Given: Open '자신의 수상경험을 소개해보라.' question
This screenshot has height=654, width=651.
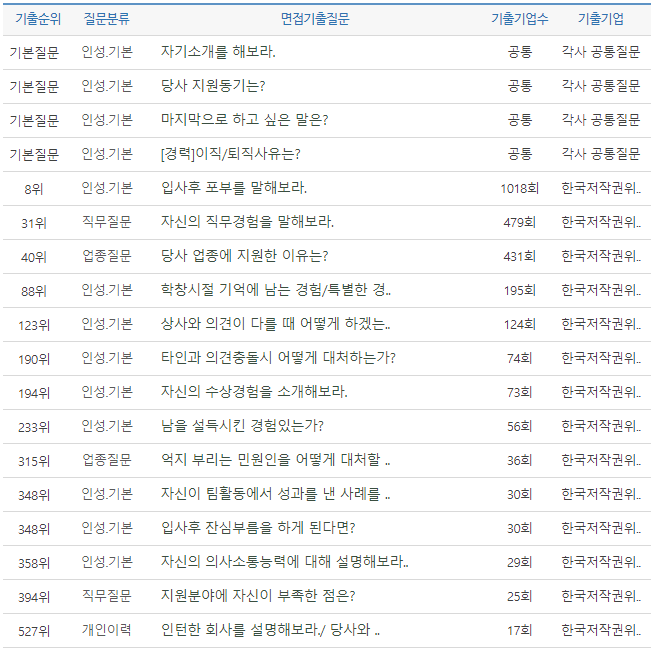Looking at the screenshot, I should click(254, 392).
